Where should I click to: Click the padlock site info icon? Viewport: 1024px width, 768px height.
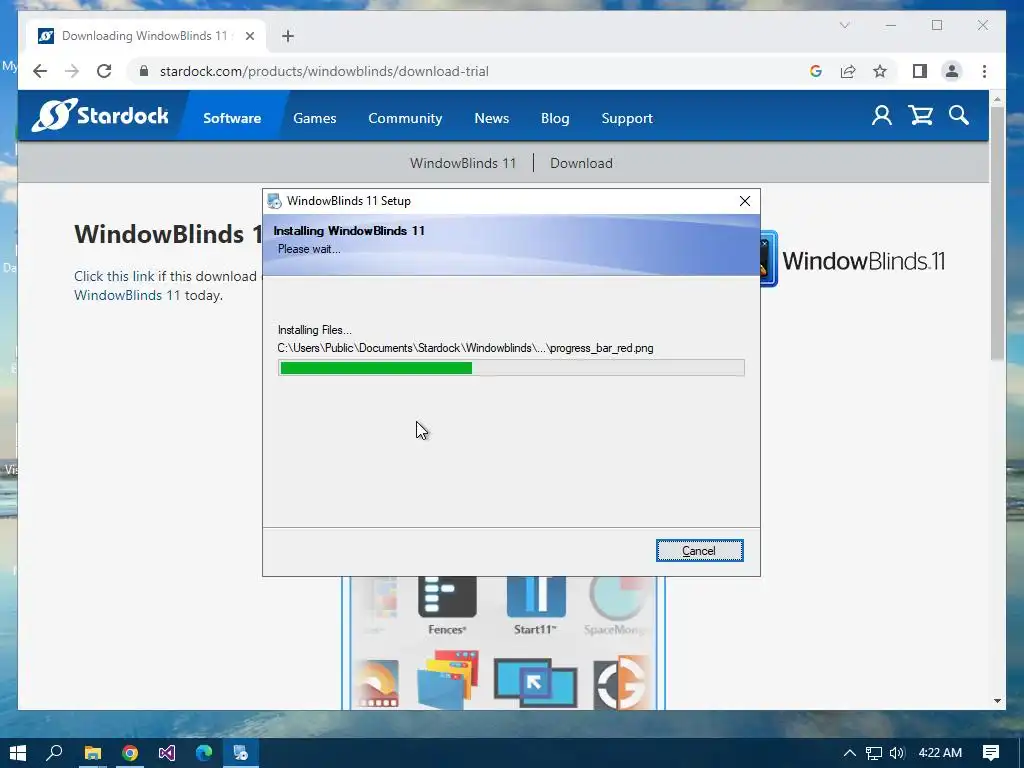point(144,71)
